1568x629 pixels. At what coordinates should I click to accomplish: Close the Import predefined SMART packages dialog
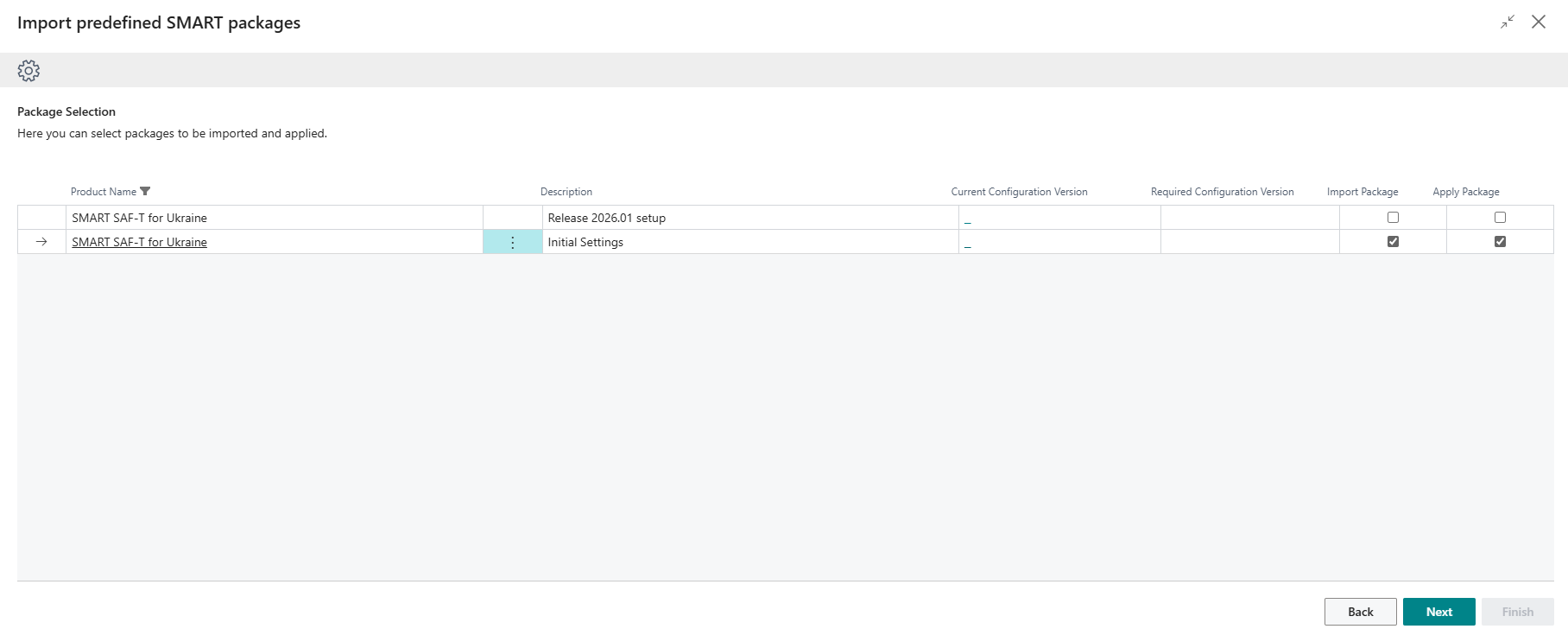click(1539, 22)
